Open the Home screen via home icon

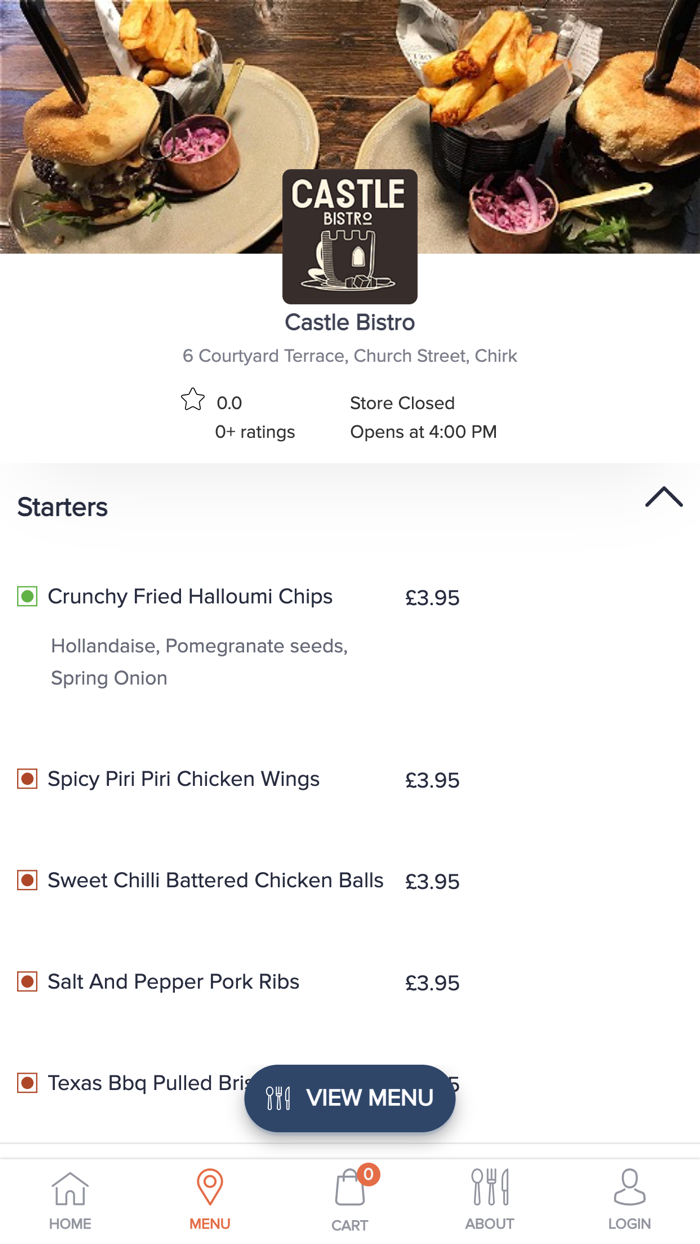tap(70, 1189)
